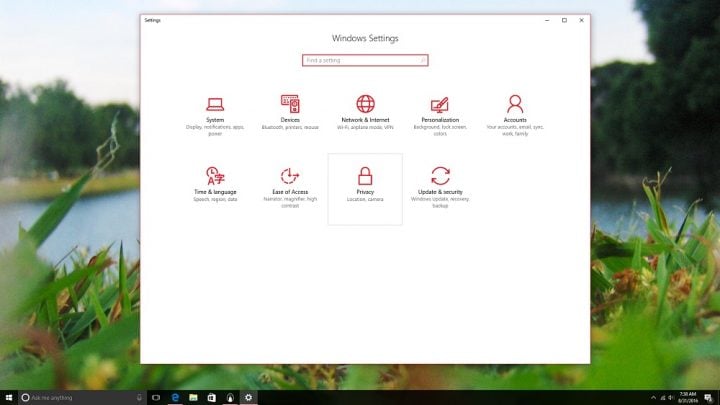Open Task View from the taskbar
Screen dimensions: 720x405
click(x=156, y=397)
